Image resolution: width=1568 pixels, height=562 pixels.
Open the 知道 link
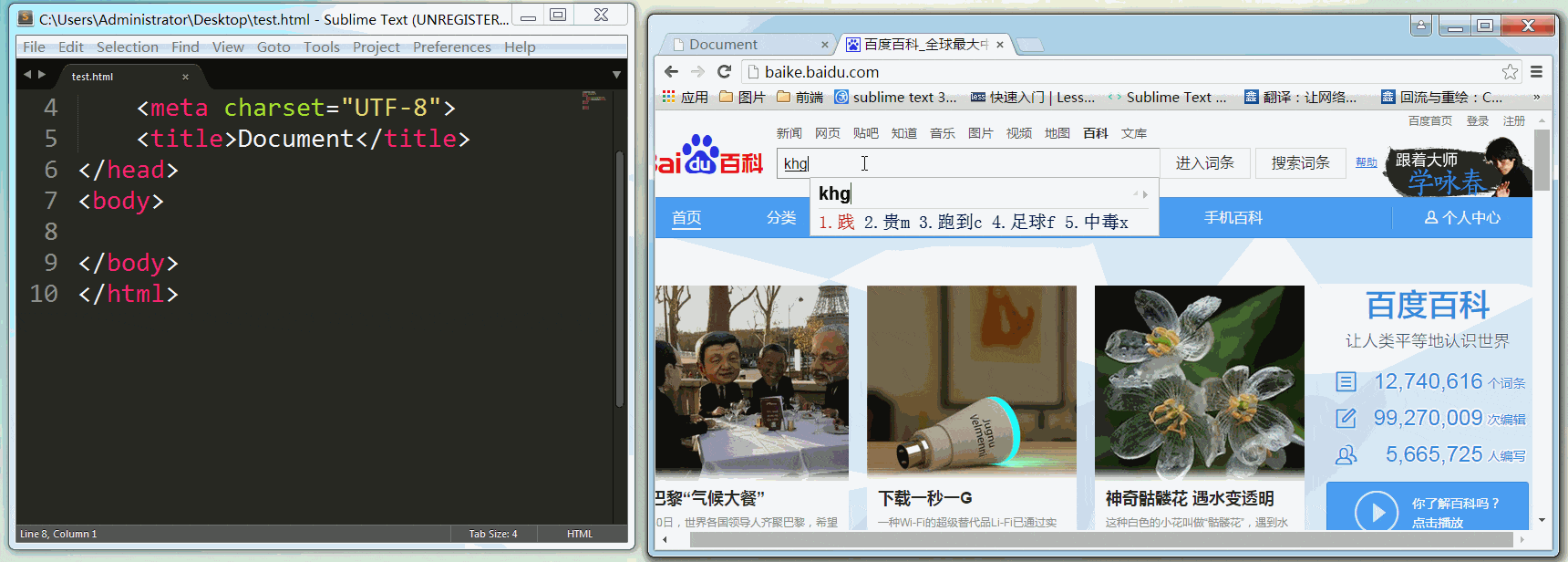(904, 133)
